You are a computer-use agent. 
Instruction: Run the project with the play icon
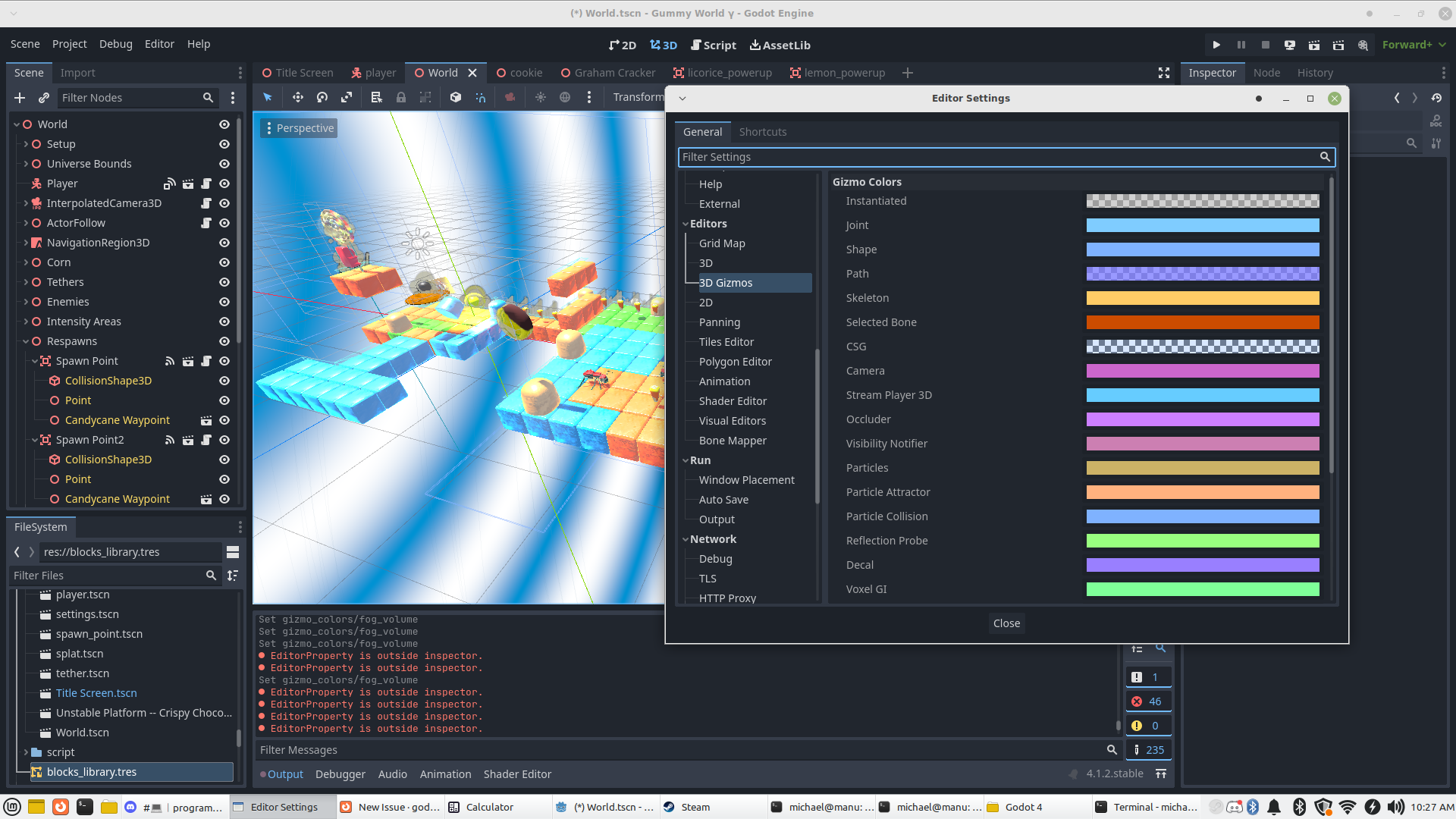[x=1216, y=45]
